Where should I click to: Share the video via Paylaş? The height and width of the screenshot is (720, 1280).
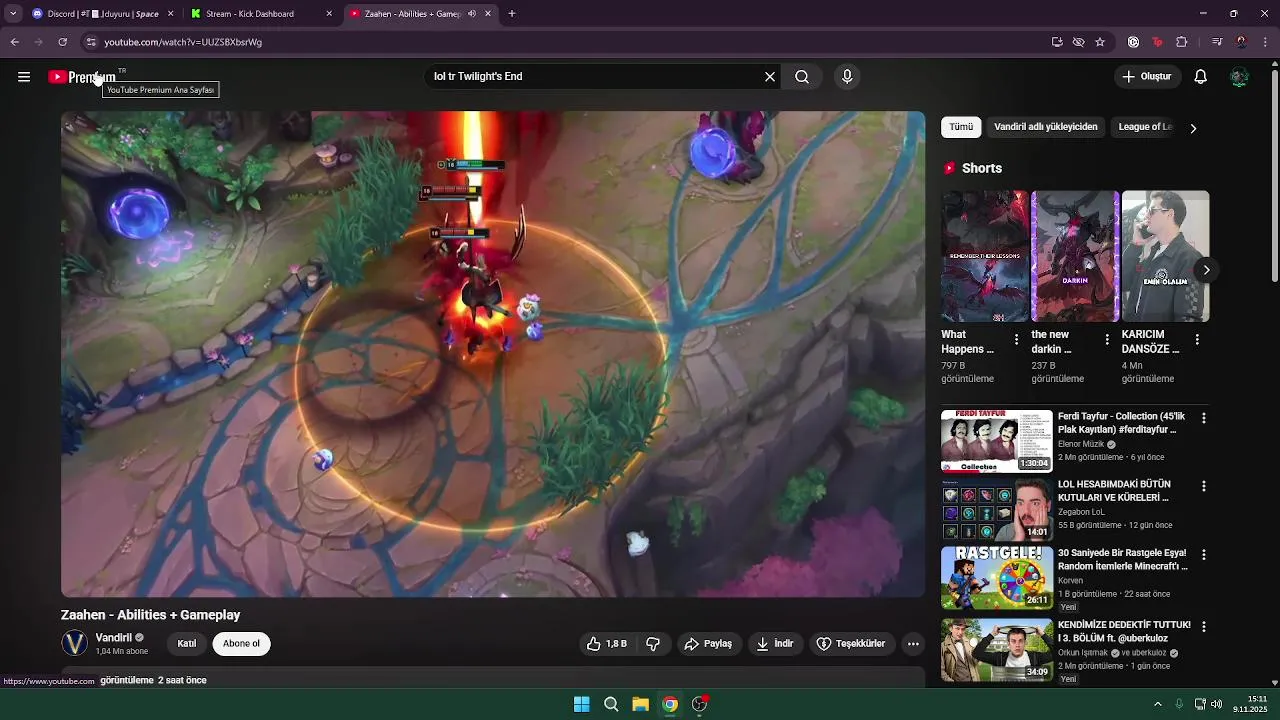click(x=708, y=644)
